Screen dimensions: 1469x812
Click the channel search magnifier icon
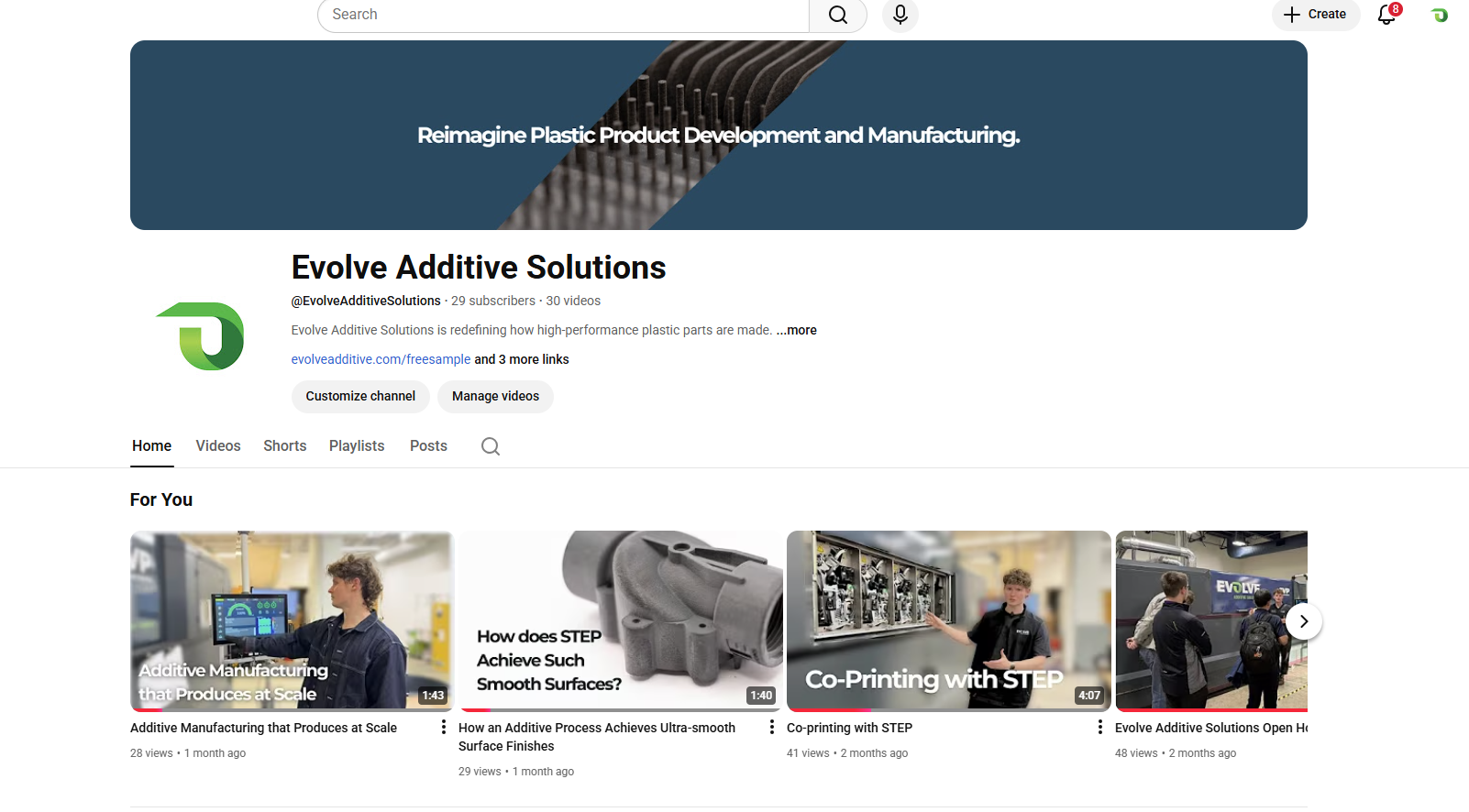(491, 446)
